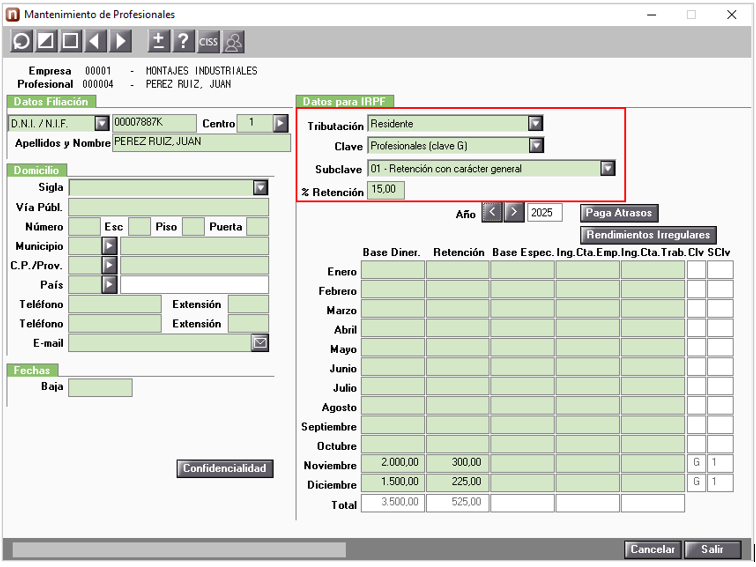Click Octubre Ing.Cta.Emp. cell
The image size is (756, 567).
point(588,444)
